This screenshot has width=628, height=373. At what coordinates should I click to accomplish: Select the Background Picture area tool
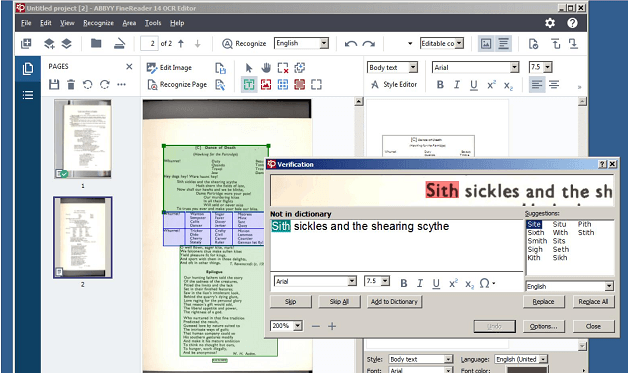coord(300,85)
